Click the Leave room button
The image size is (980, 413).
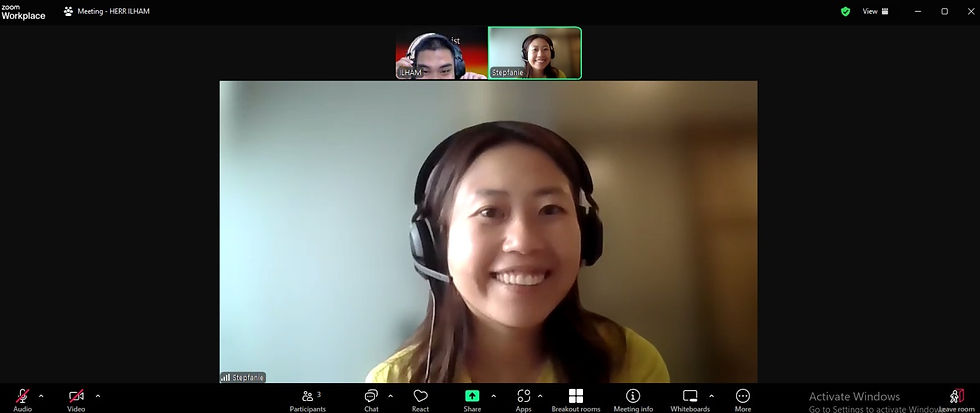click(957, 399)
